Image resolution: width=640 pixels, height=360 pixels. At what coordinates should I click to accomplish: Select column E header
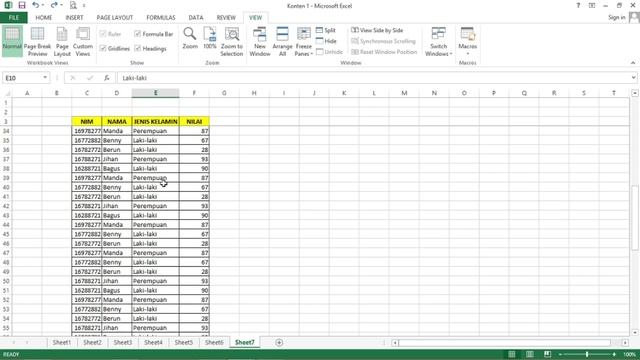(x=156, y=93)
